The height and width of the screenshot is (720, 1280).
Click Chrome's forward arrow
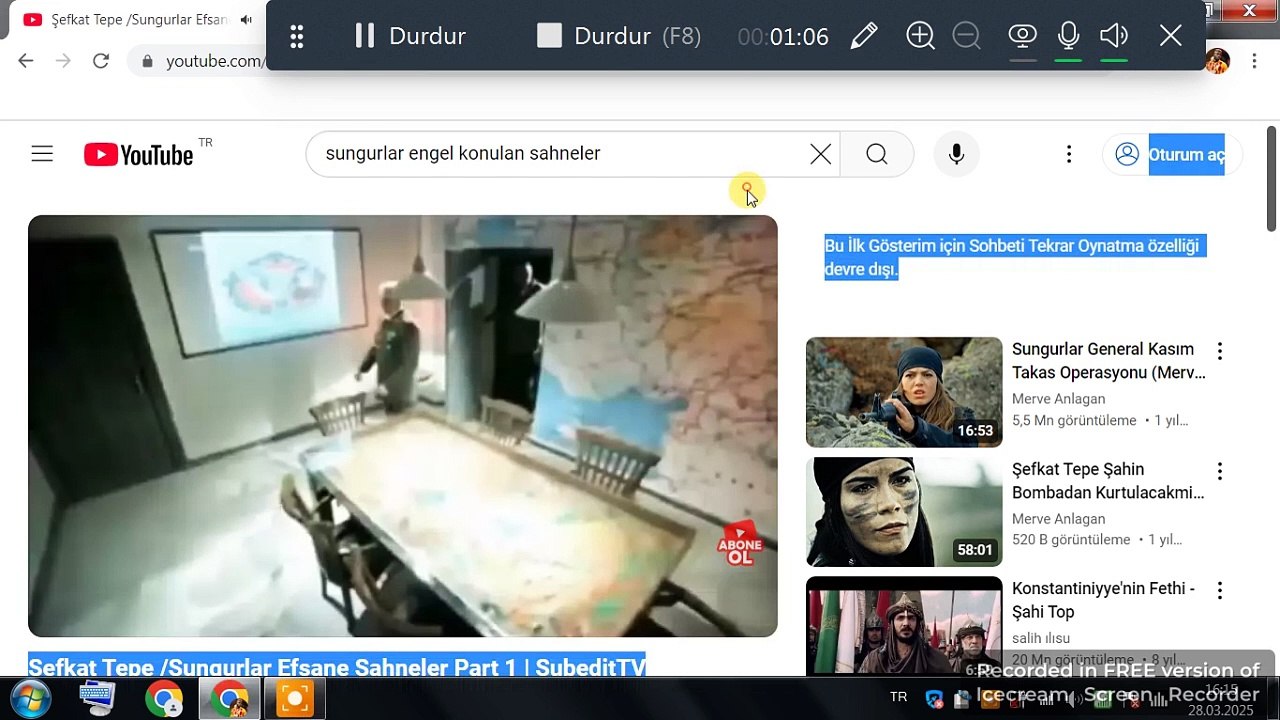pos(63,61)
